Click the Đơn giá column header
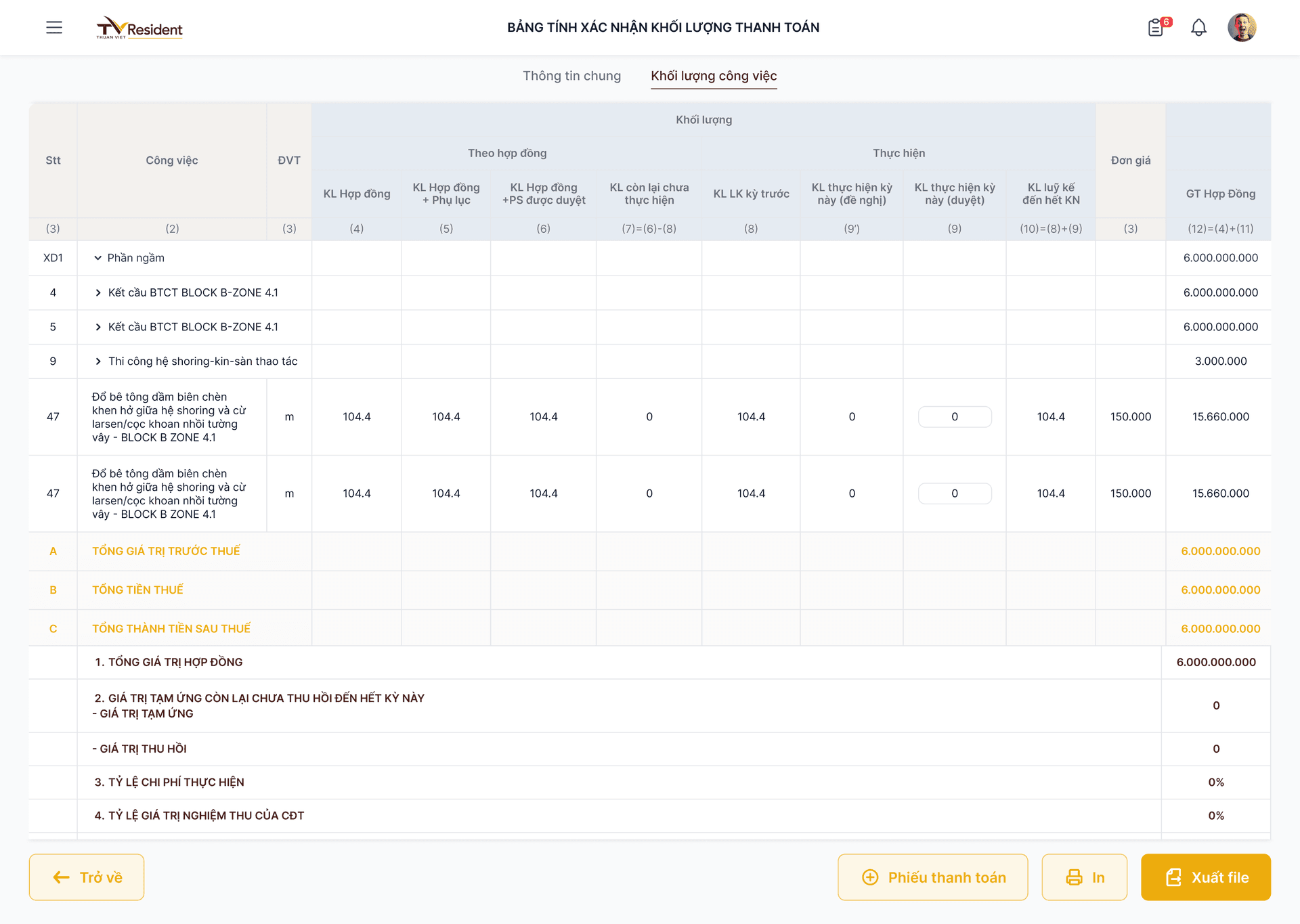The image size is (1300, 924). point(1130,160)
